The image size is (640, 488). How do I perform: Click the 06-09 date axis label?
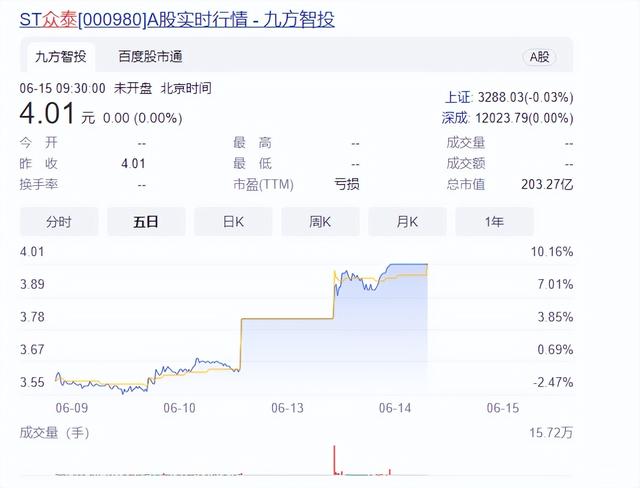pyautogui.click(x=72, y=408)
